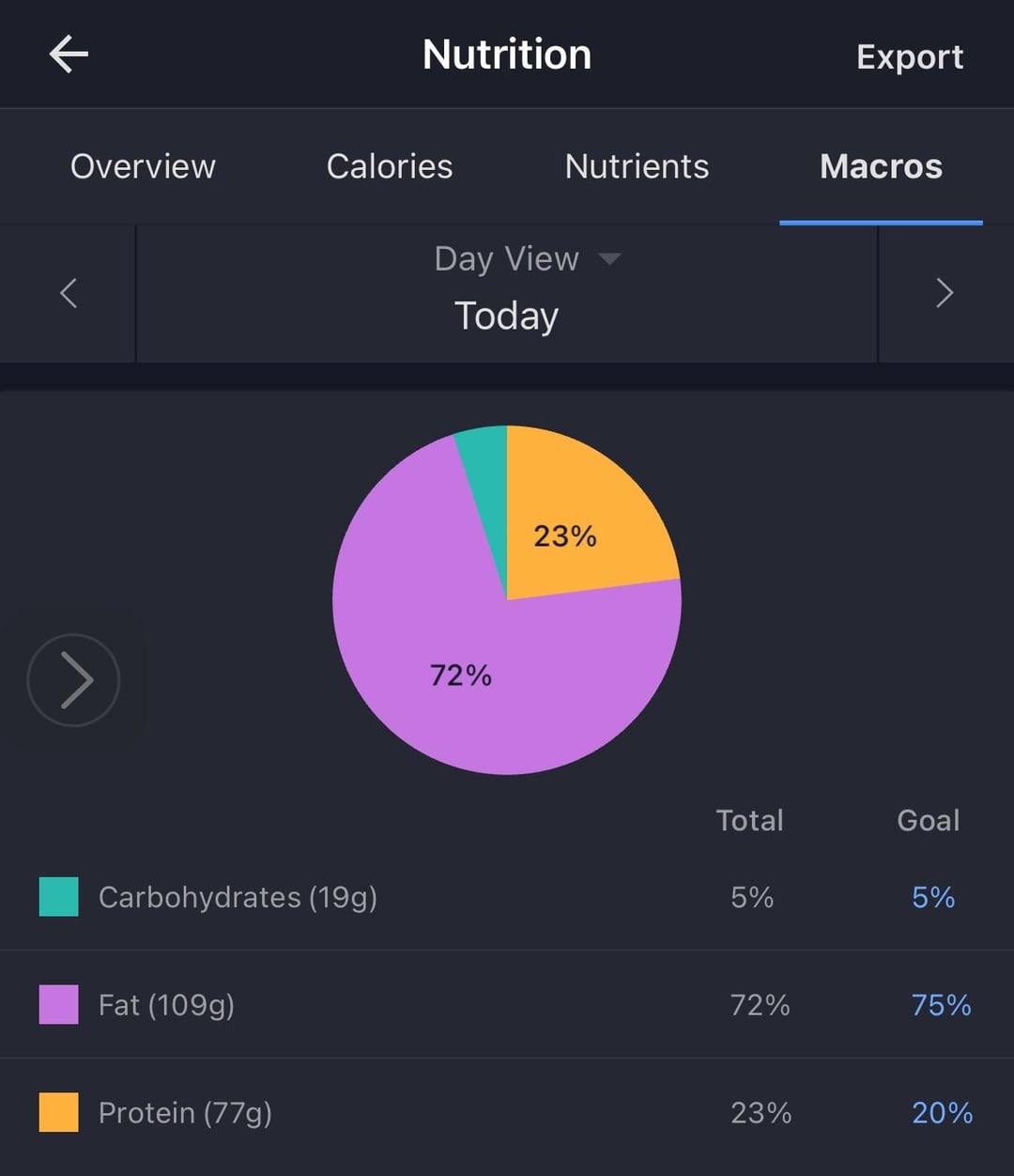Go to next day with right chevron
The height and width of the screenshot is (1176, 1014).
coord(945,293)
